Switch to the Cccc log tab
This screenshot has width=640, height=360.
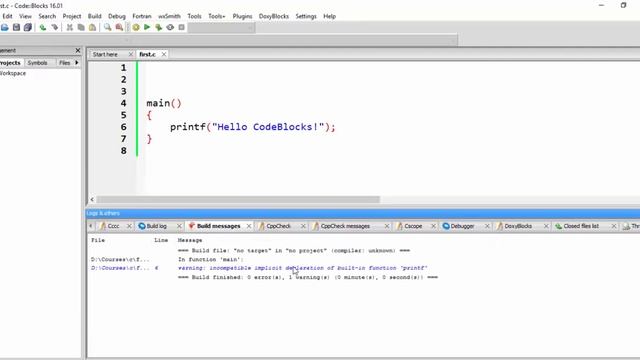[x=113, y=226]
